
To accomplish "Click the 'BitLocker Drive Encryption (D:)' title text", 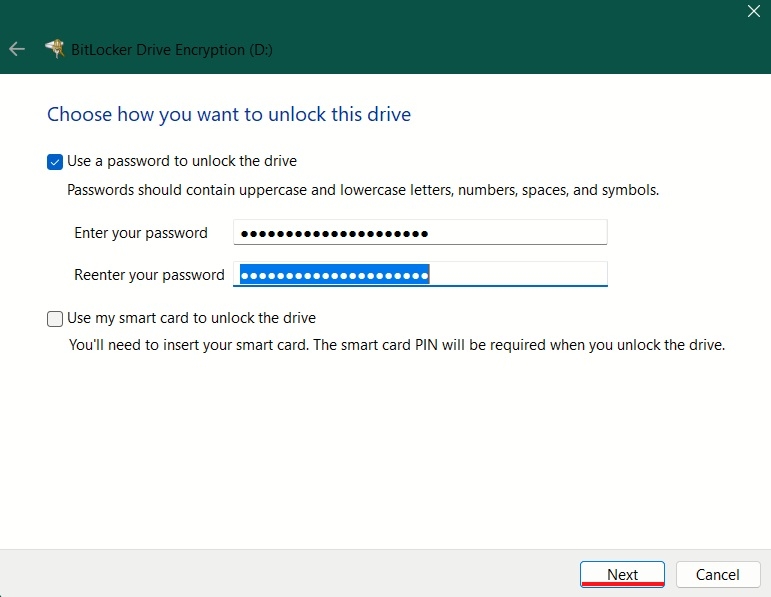I will pos(172,50).
